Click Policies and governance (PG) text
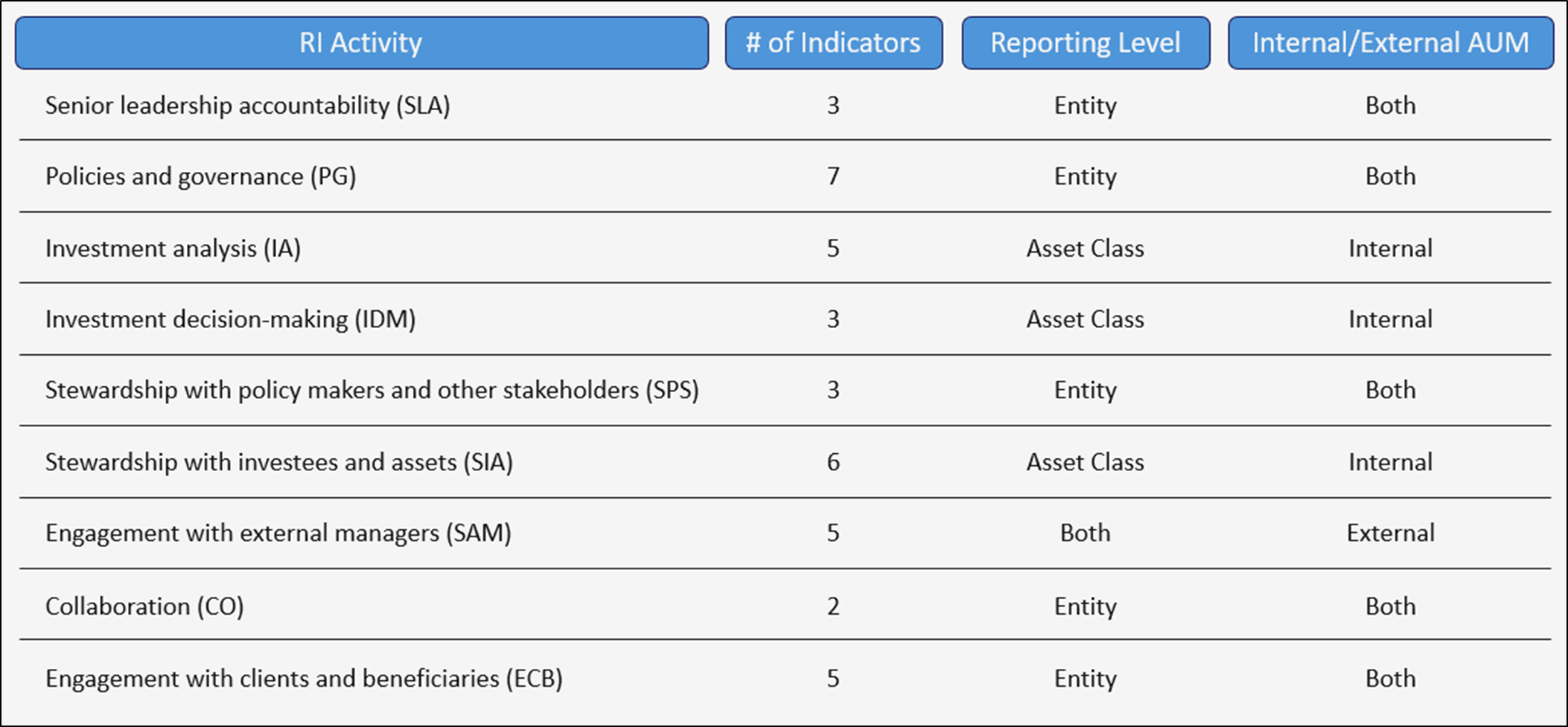Screen dimensions: 1568x727 click(x=200, y=176)
